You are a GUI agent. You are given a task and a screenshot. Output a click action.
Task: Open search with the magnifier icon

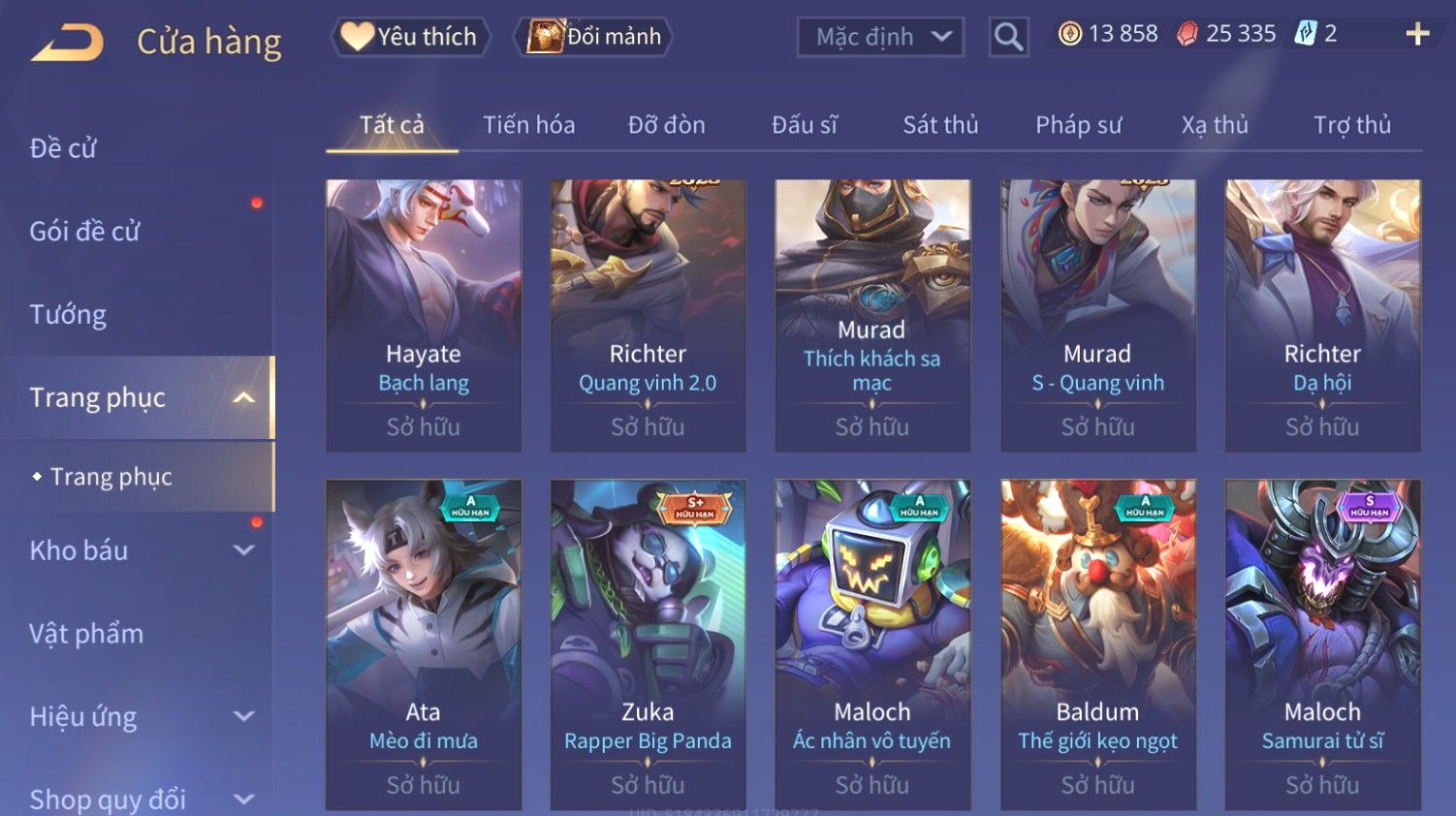pyautogui.click(x=1008, y=38)
